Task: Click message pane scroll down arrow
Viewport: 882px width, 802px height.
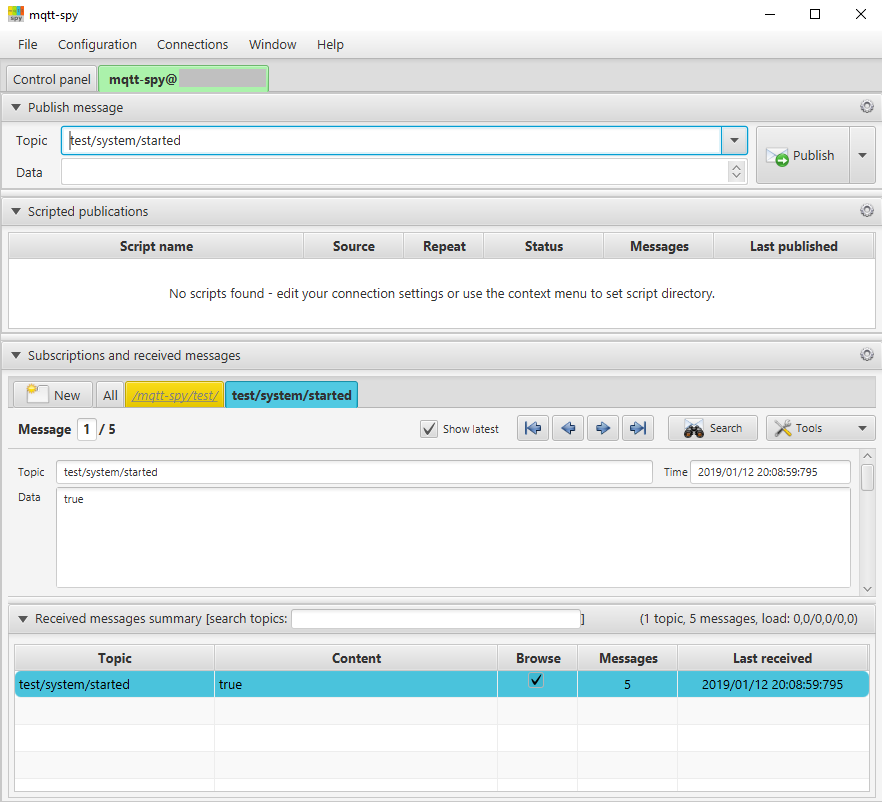Action: coord(867,589)
